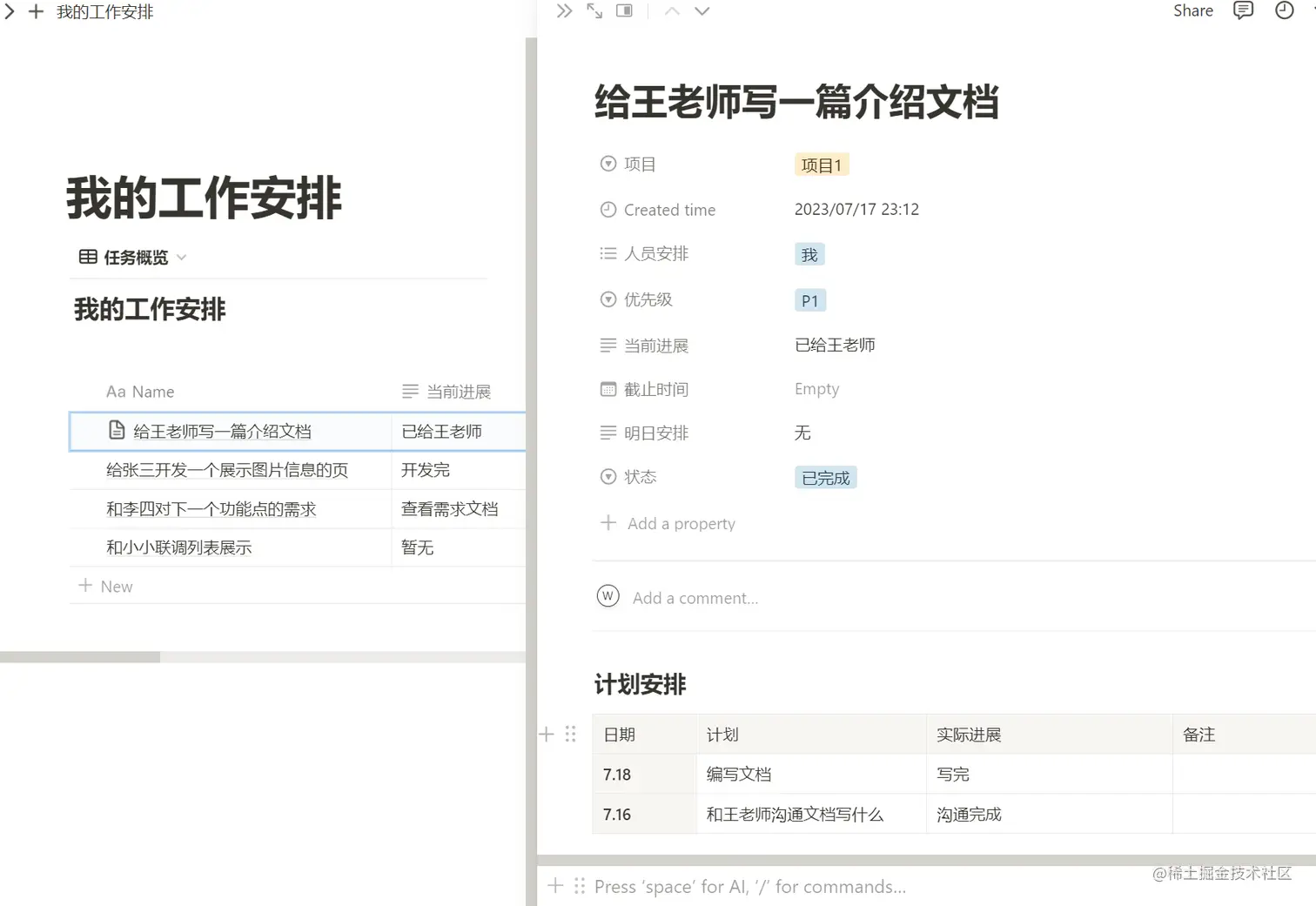This screenshot has height=906, width=1316.
Task: Click the page icon of 给王老师写一篇介绍文档 row
Action: (117, 430)
